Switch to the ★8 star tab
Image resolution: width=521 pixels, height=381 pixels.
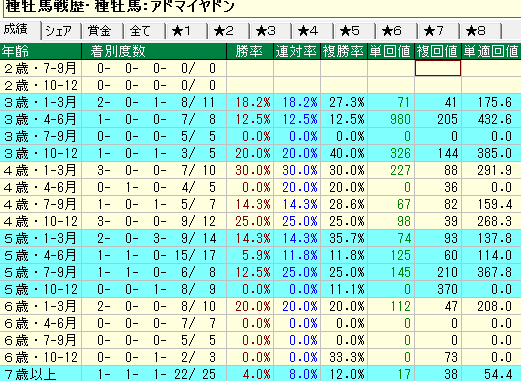pos(481,32)
